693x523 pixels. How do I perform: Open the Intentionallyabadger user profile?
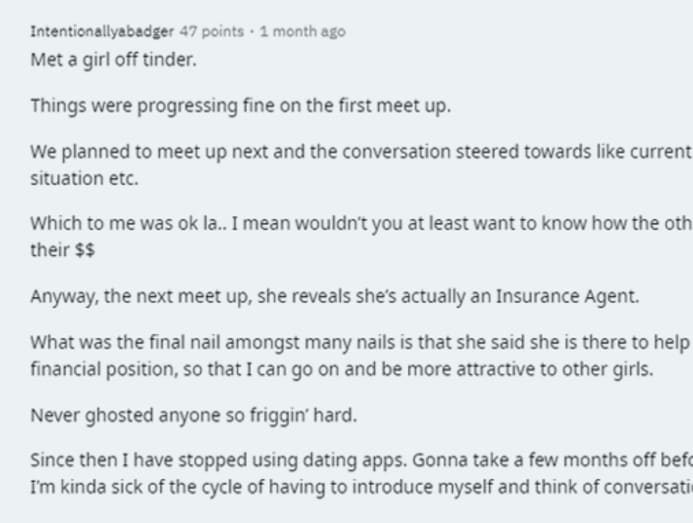click(102, 32)
